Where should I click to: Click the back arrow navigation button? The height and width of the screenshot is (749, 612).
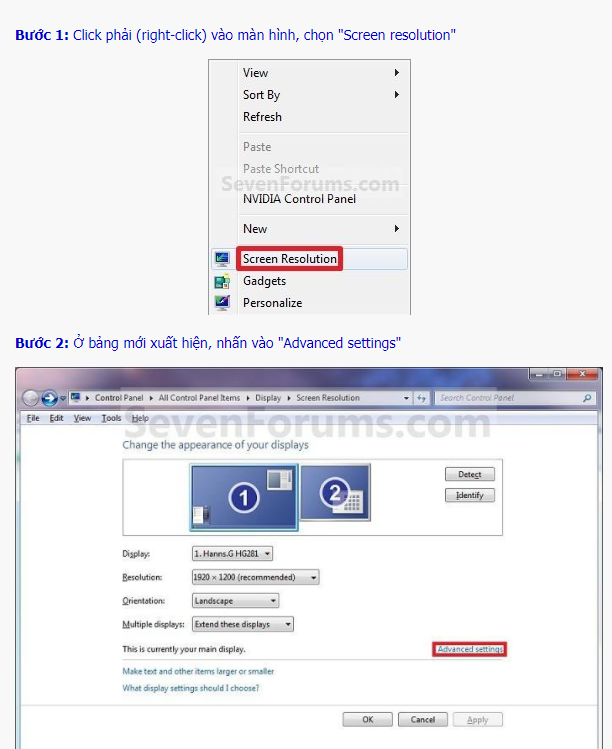coord(31,398)
